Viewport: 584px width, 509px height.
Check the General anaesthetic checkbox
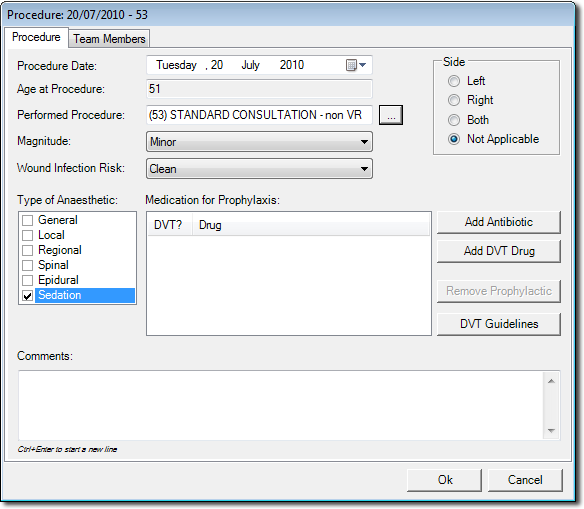(x=28, y=220)
